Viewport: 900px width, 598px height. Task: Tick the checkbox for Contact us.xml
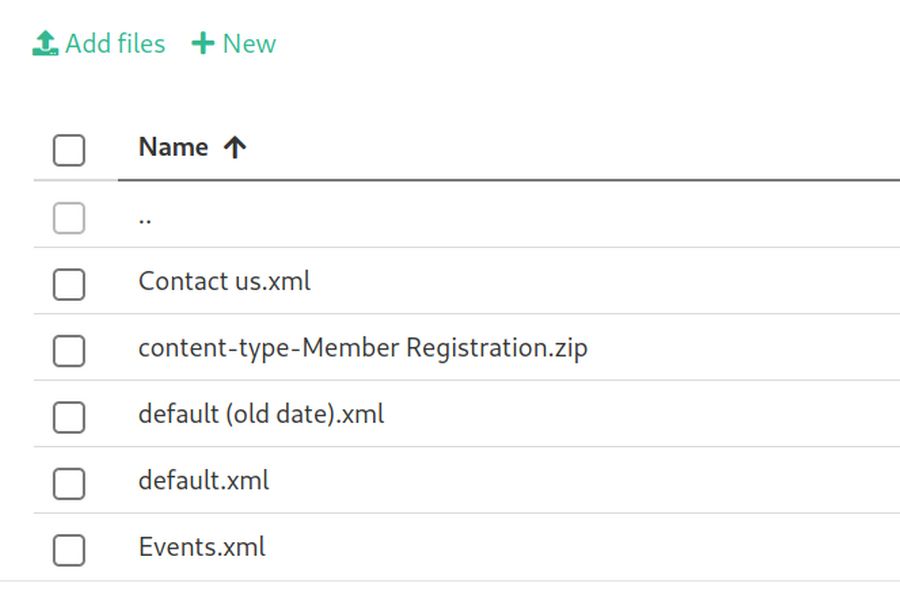pyautogui.click(x=69, y=285)
